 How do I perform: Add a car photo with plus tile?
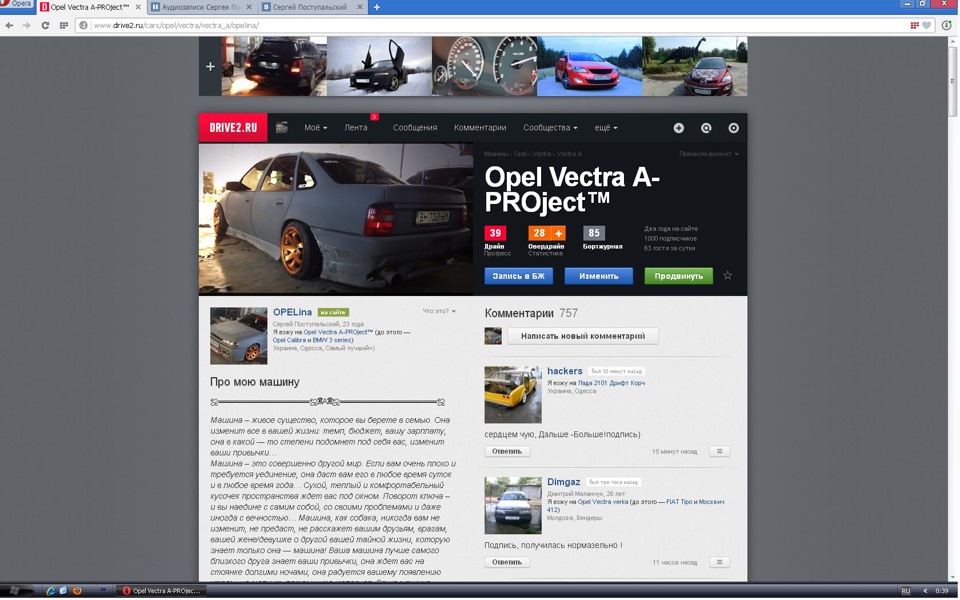click(210, 66)
